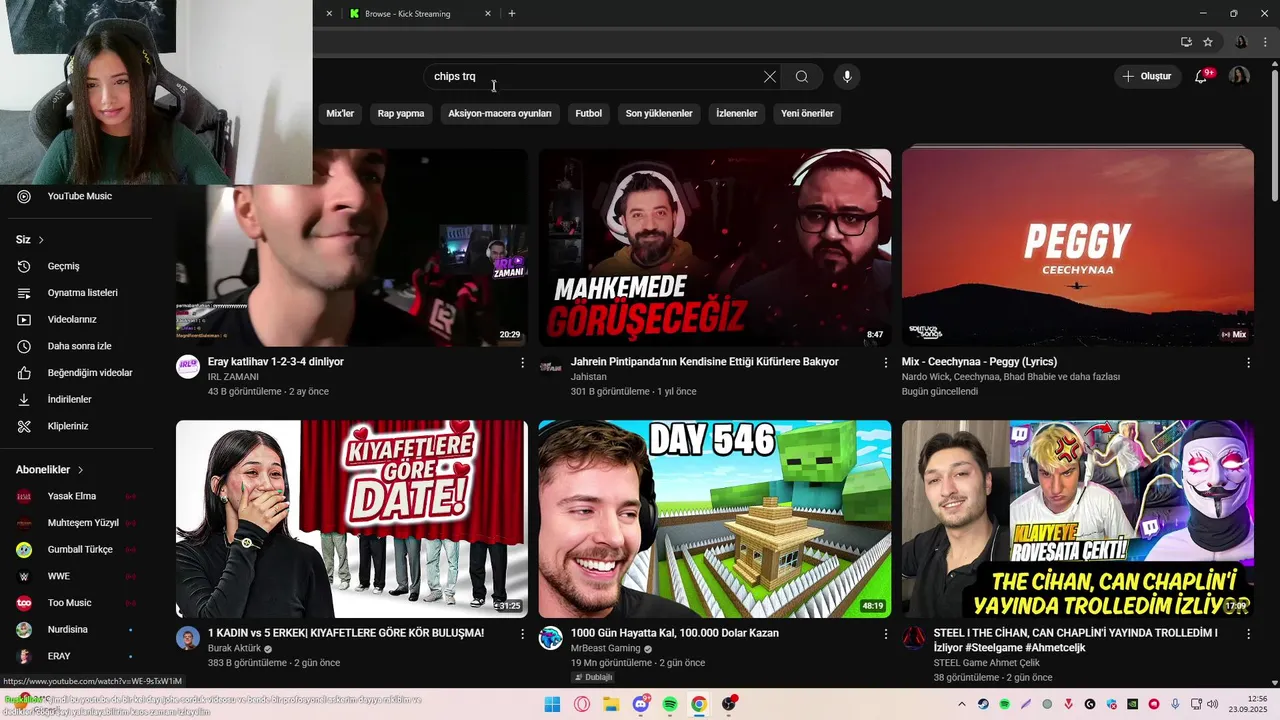Open Spotify from the taskbar
This screenshot has height=720, width=1280.
point(670,704)
